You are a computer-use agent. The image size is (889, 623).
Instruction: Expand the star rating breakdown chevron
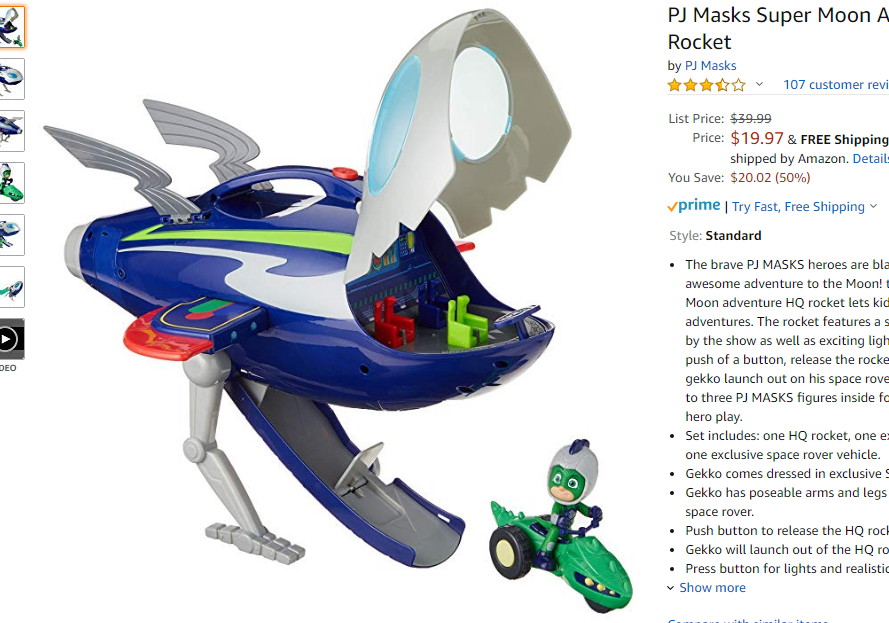[759, 84]
